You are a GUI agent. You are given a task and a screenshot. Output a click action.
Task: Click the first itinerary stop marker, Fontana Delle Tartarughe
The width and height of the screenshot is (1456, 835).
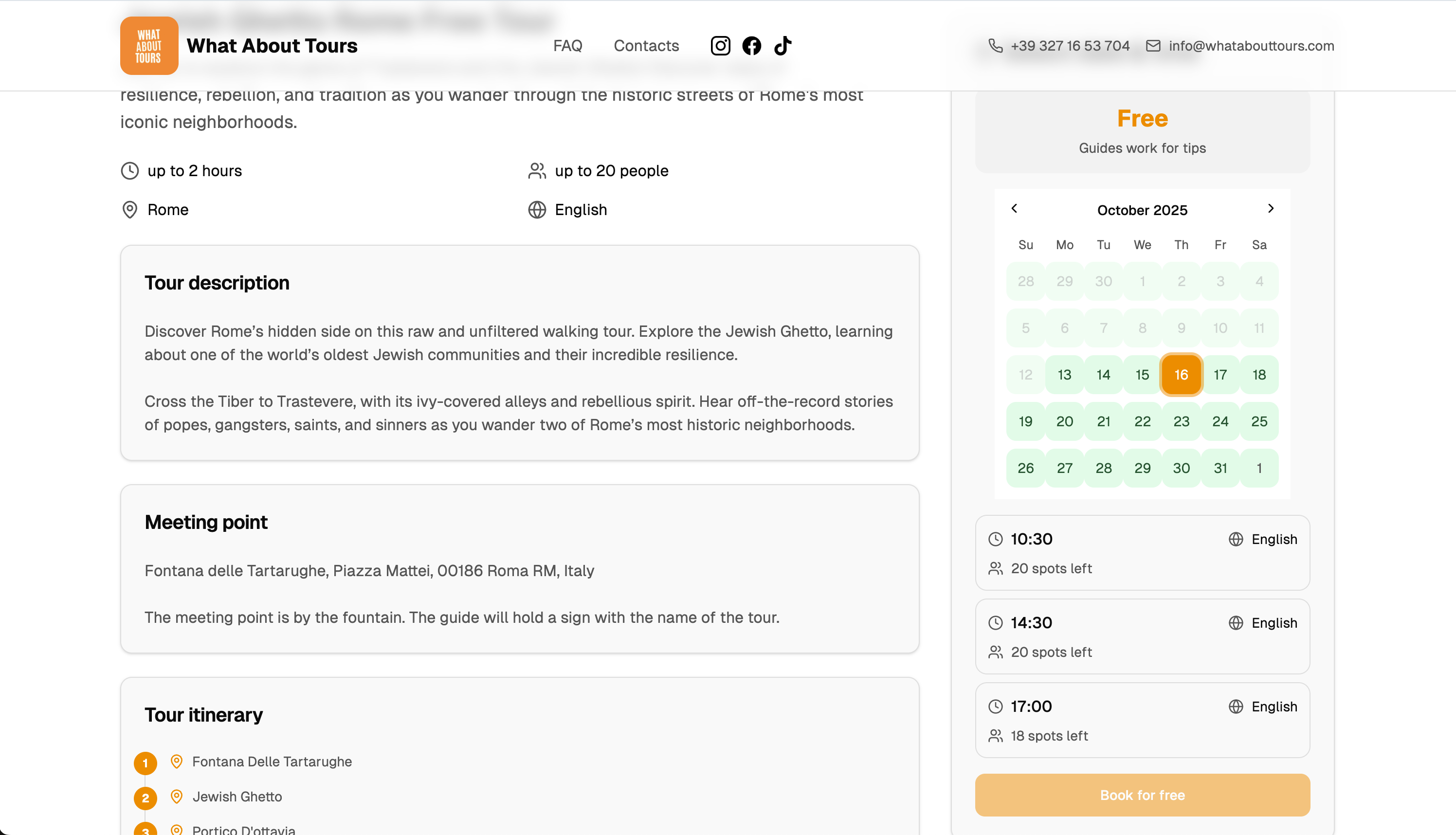[145, 763]
